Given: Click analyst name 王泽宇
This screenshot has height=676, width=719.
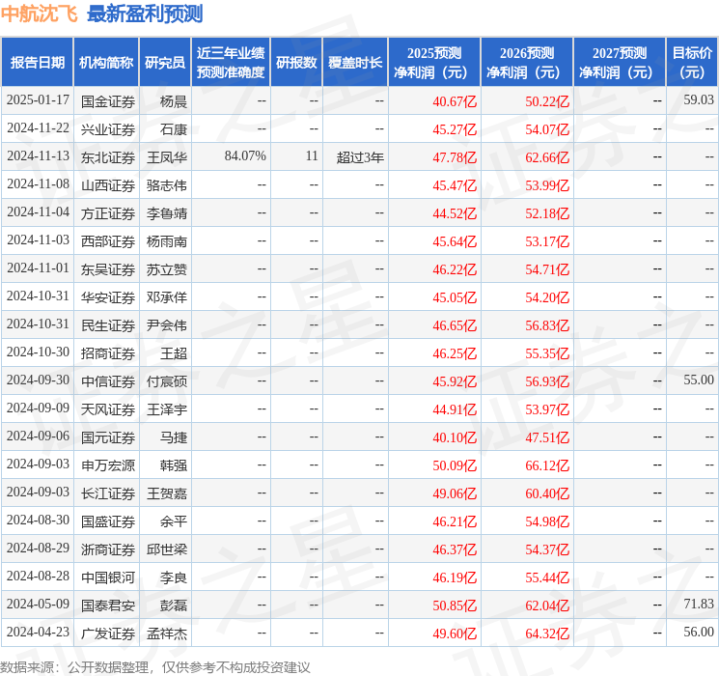Looking at the screenshot, I should pos(167,409).
